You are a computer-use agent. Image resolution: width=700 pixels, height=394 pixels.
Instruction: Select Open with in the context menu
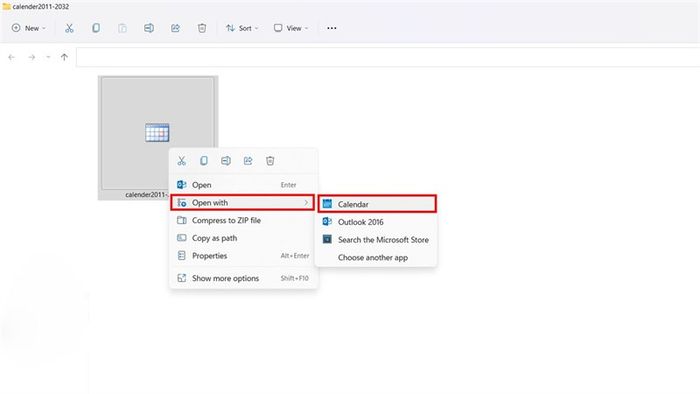click(242, 203)
